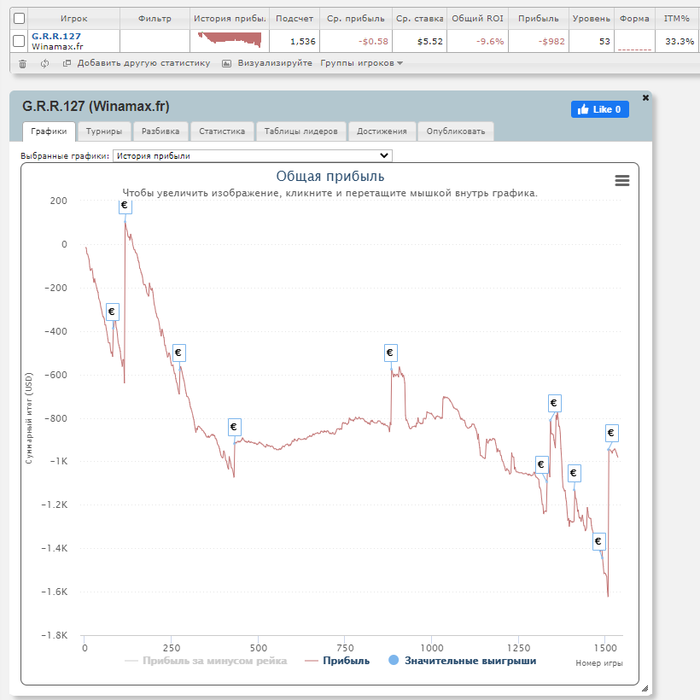Sort by the Уровень column header
This screenshot has width=700, height=700.
click(592, 19)
